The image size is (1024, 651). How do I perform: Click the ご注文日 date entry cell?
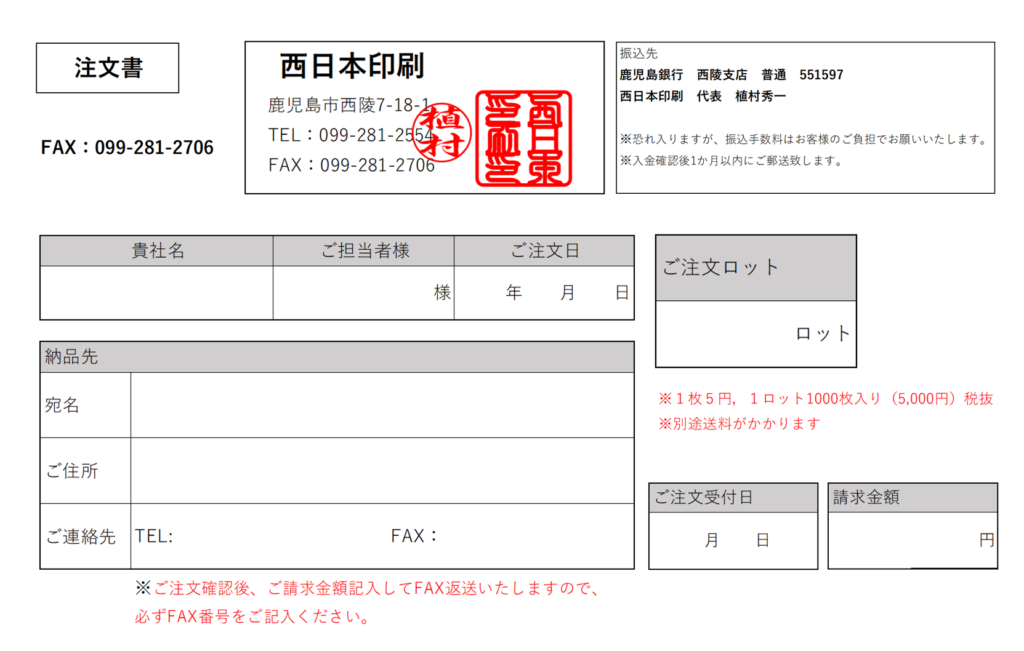click(x=544, y=293)
